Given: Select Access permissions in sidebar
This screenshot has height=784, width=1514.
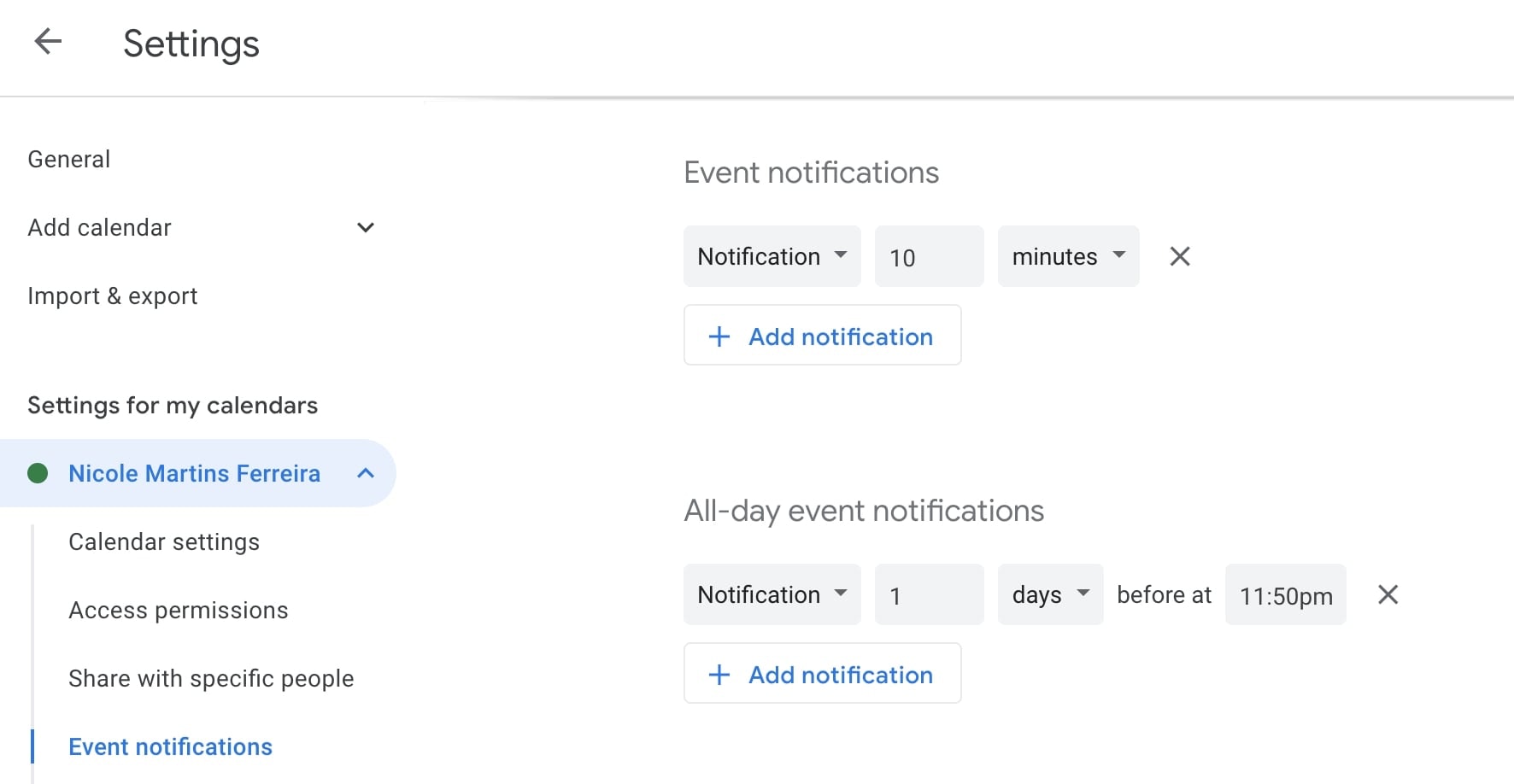Looking at the screenshot, I should (x=179, y=610).
